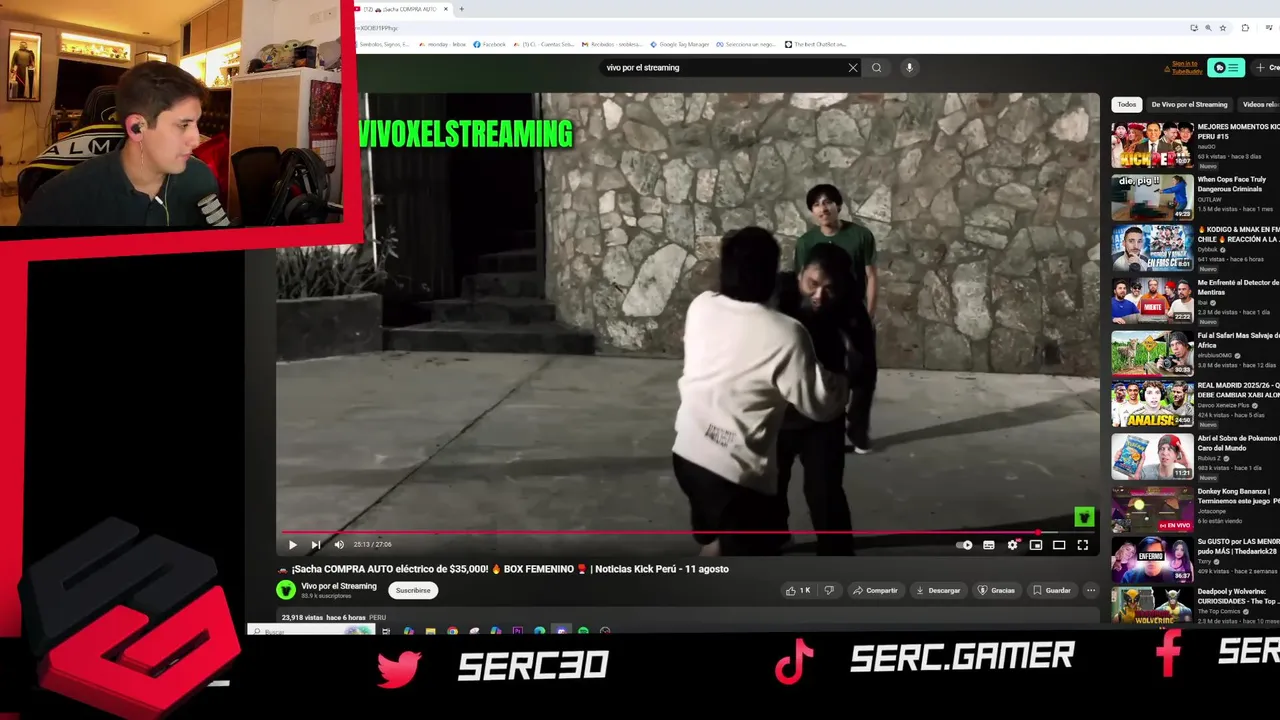The image size is (1280, 720).
Task: Open Premiere Pro from the taskbar
Action: point(517,631)
